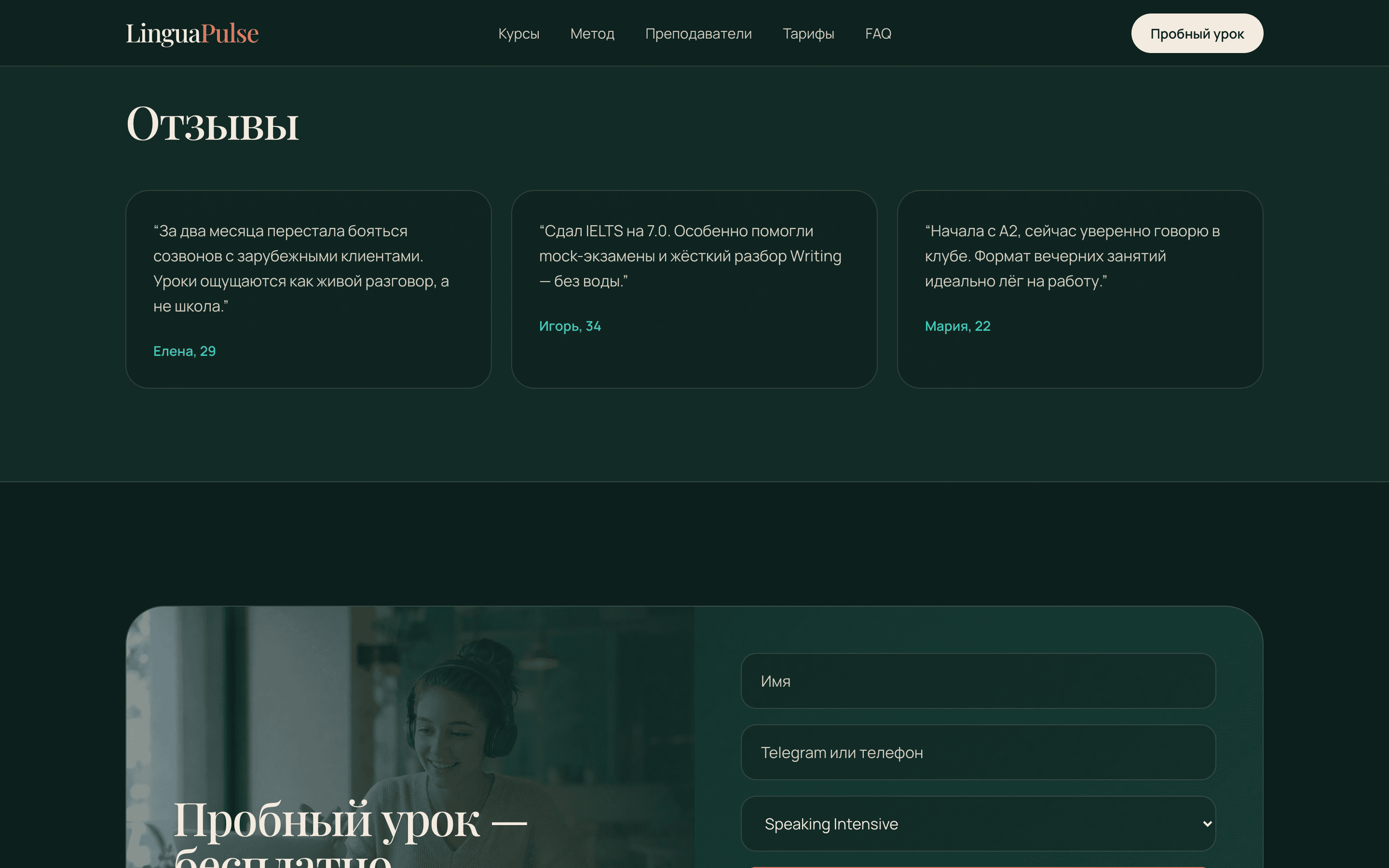Click the LinguaPulse logo
This screenshot has height=868, width=1389.
click(192, 33)
